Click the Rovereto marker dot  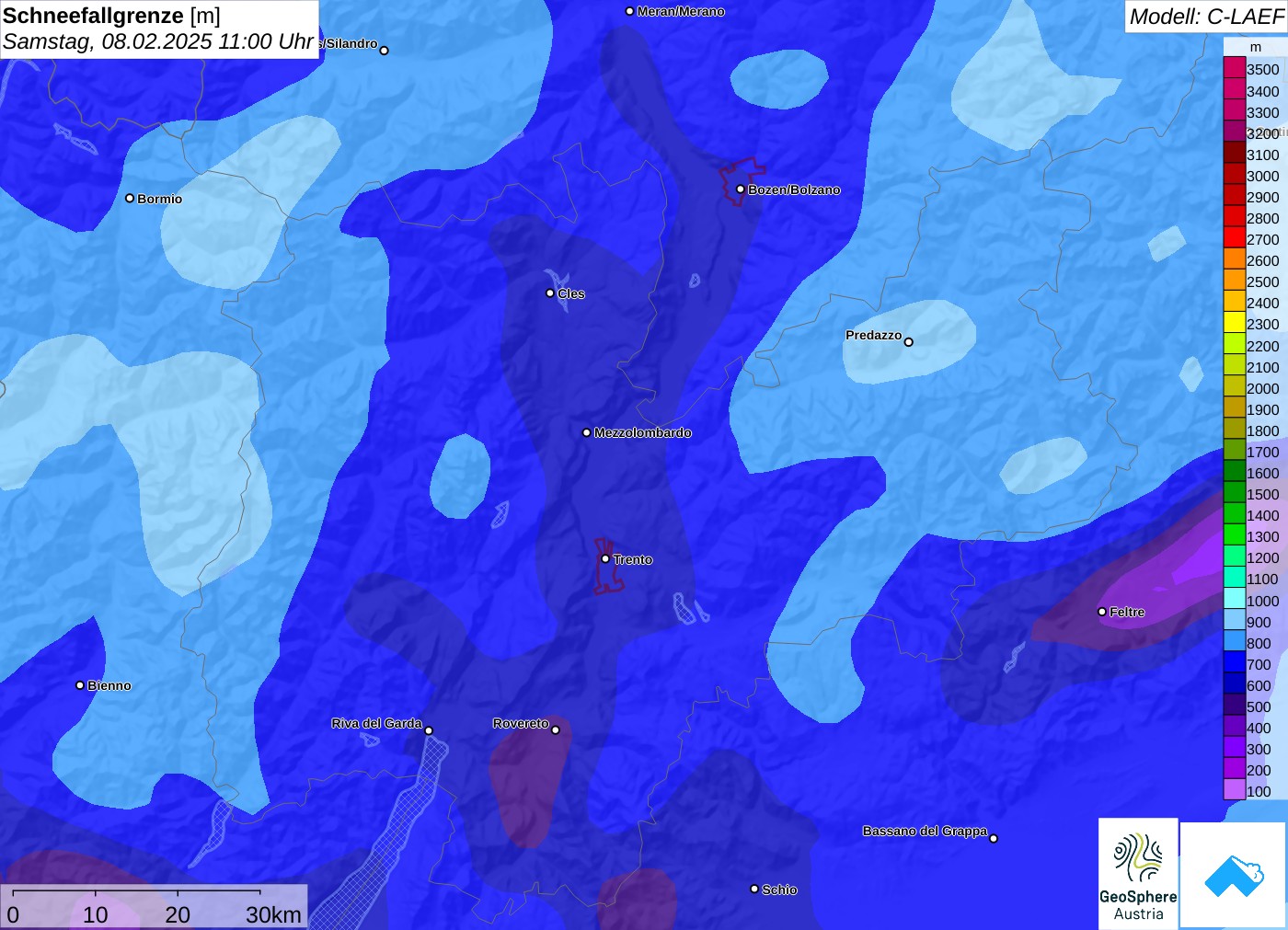point(556,730)
